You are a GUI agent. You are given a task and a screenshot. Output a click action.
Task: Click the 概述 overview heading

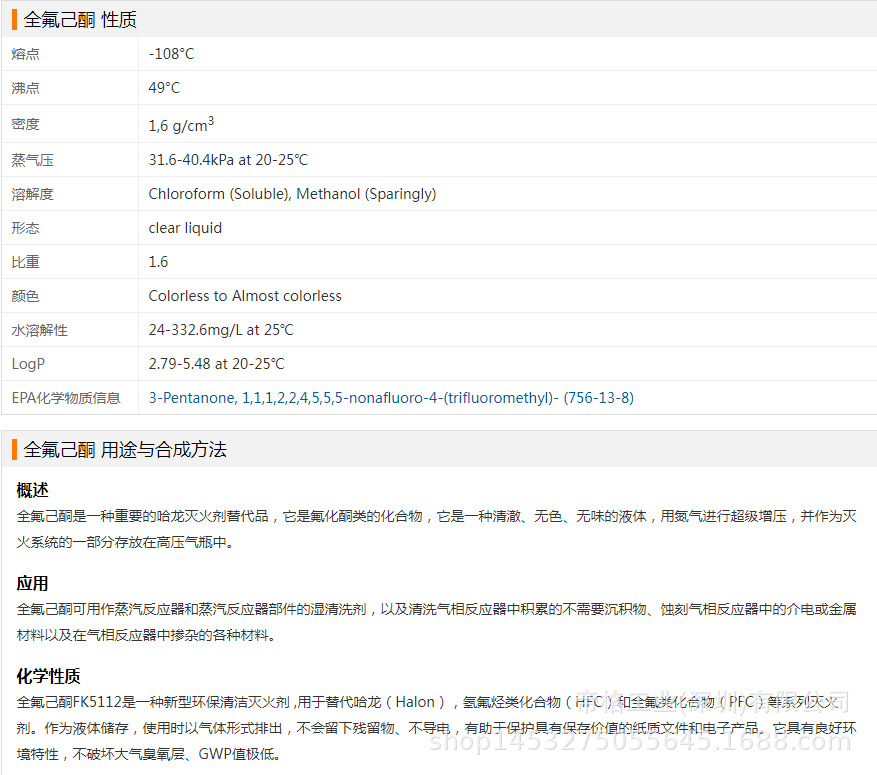click(x=32, y=491)
